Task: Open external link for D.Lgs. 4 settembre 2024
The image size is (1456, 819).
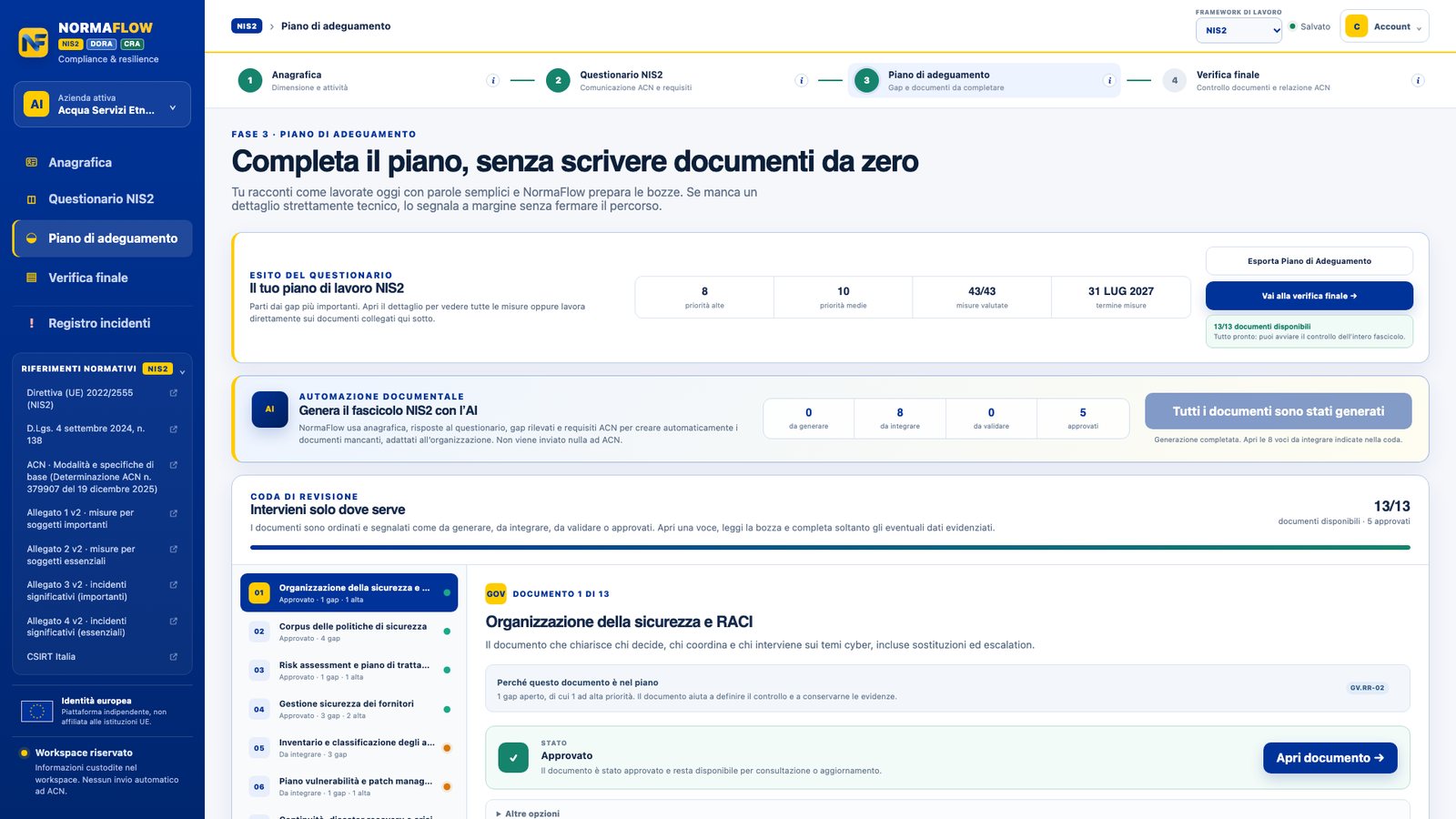Action: 174,429
